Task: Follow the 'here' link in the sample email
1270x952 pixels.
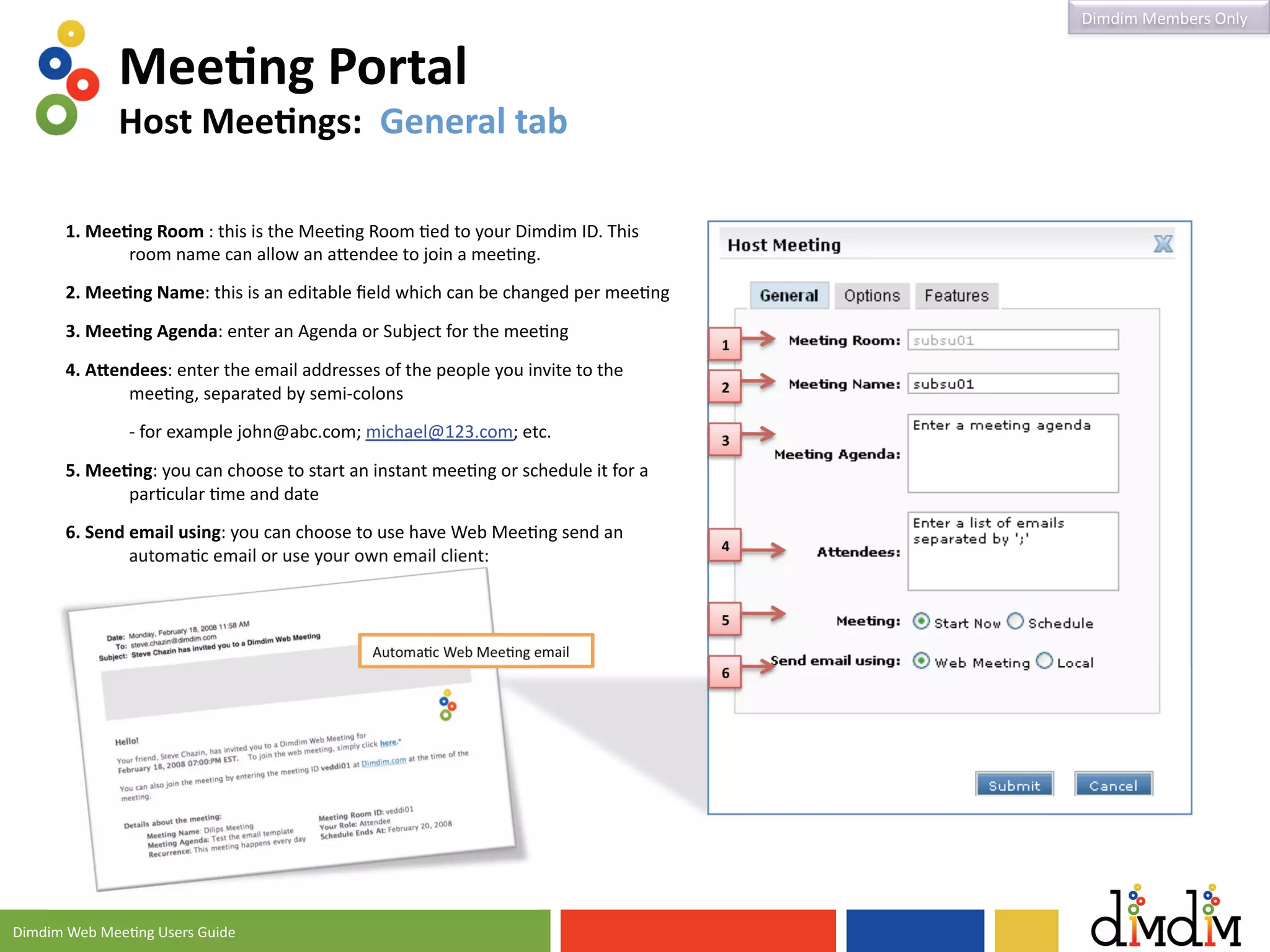Action: click(388, 743)
